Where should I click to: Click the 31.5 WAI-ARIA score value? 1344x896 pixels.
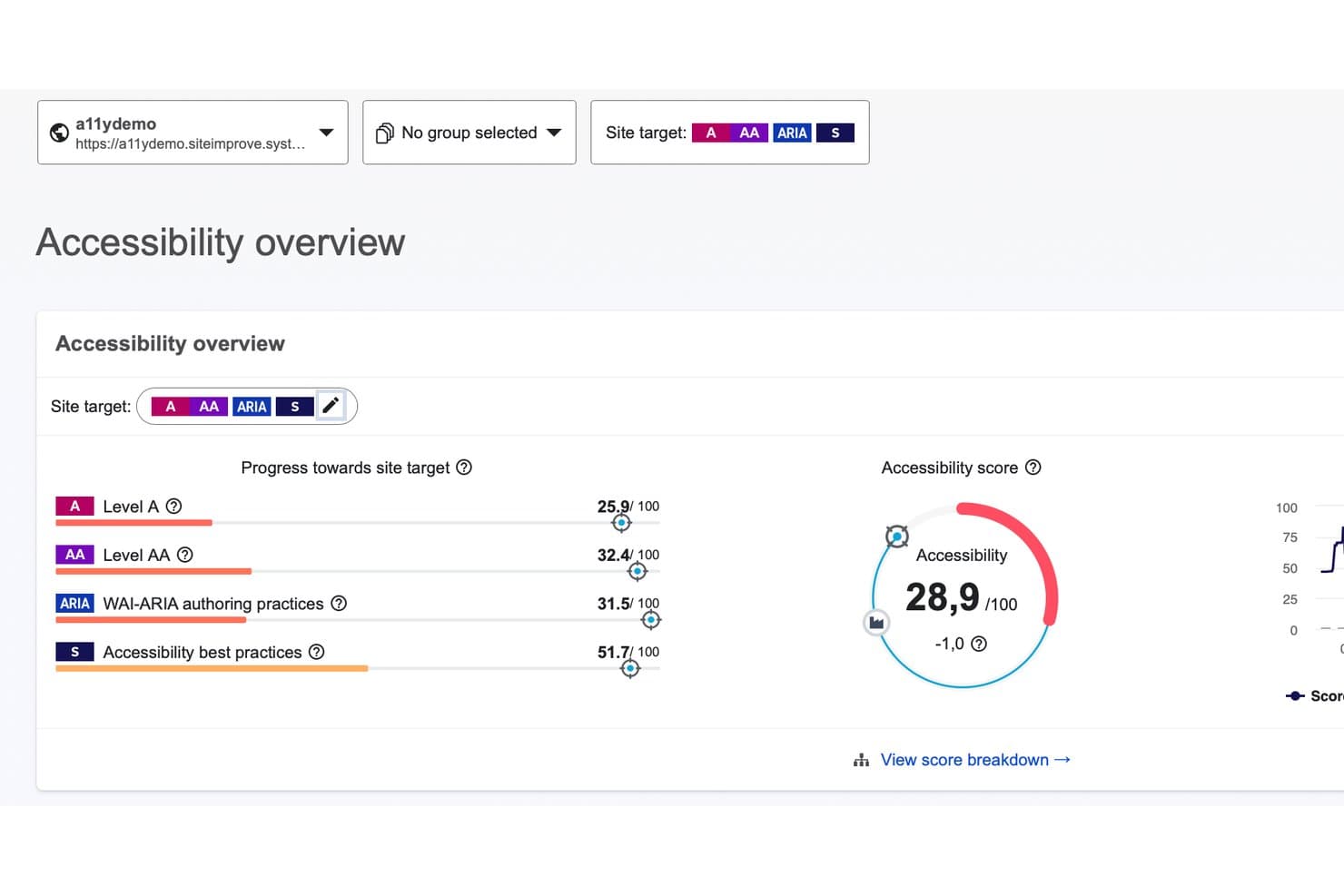coord(613,604)
